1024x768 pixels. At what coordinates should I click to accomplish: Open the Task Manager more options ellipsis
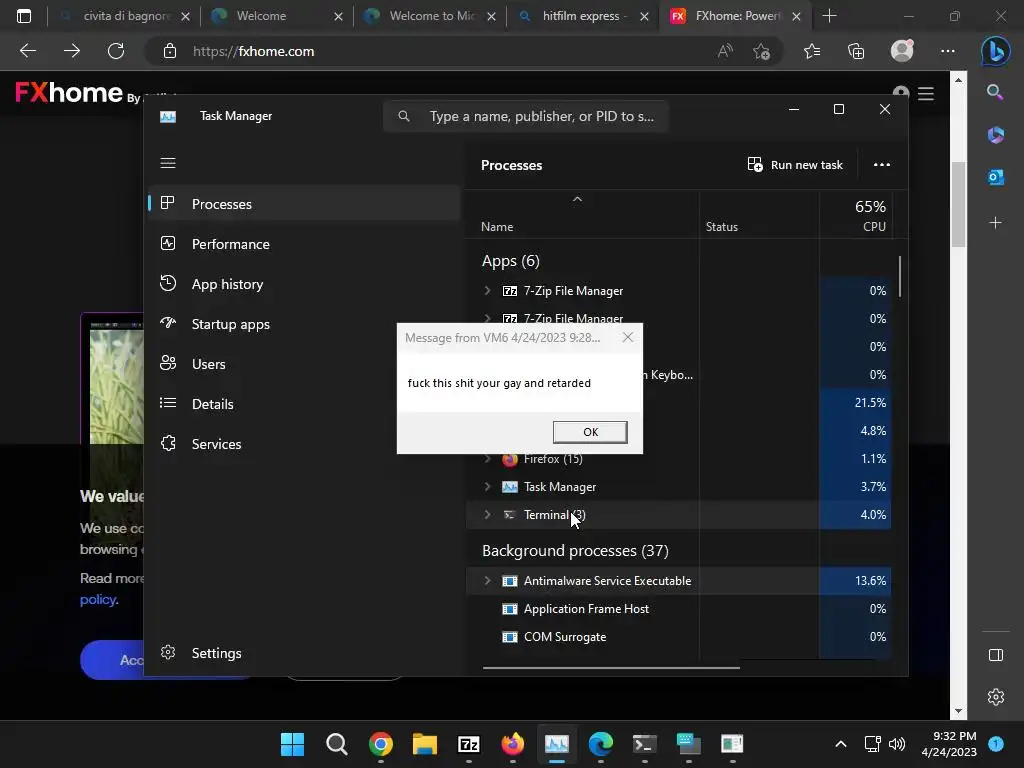pos(882,165)
